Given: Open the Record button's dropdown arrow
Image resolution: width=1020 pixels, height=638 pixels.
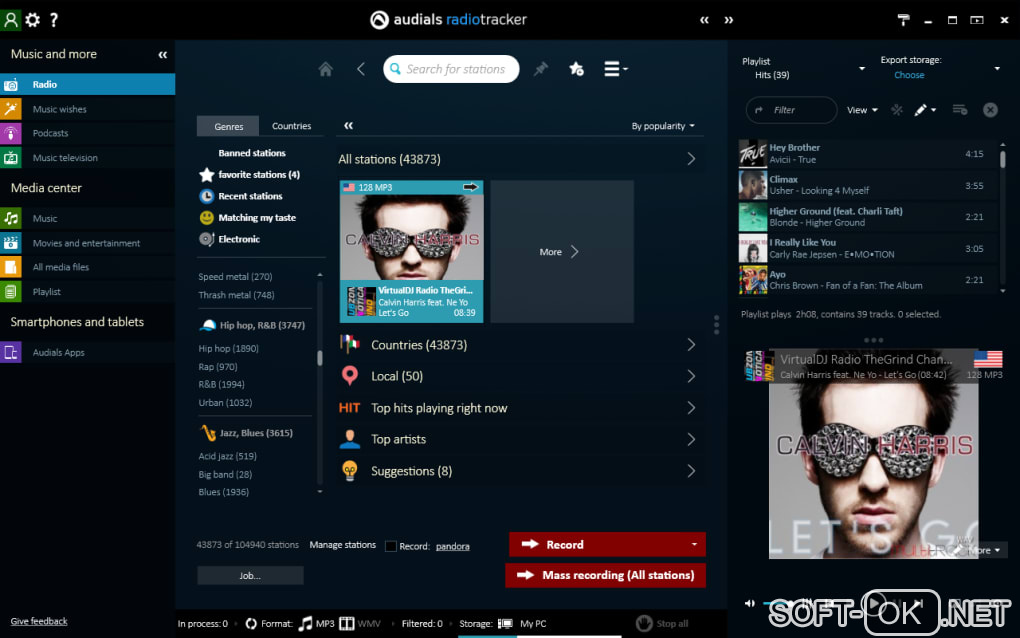Looking at the screenshot, I should tap(694, 544).
